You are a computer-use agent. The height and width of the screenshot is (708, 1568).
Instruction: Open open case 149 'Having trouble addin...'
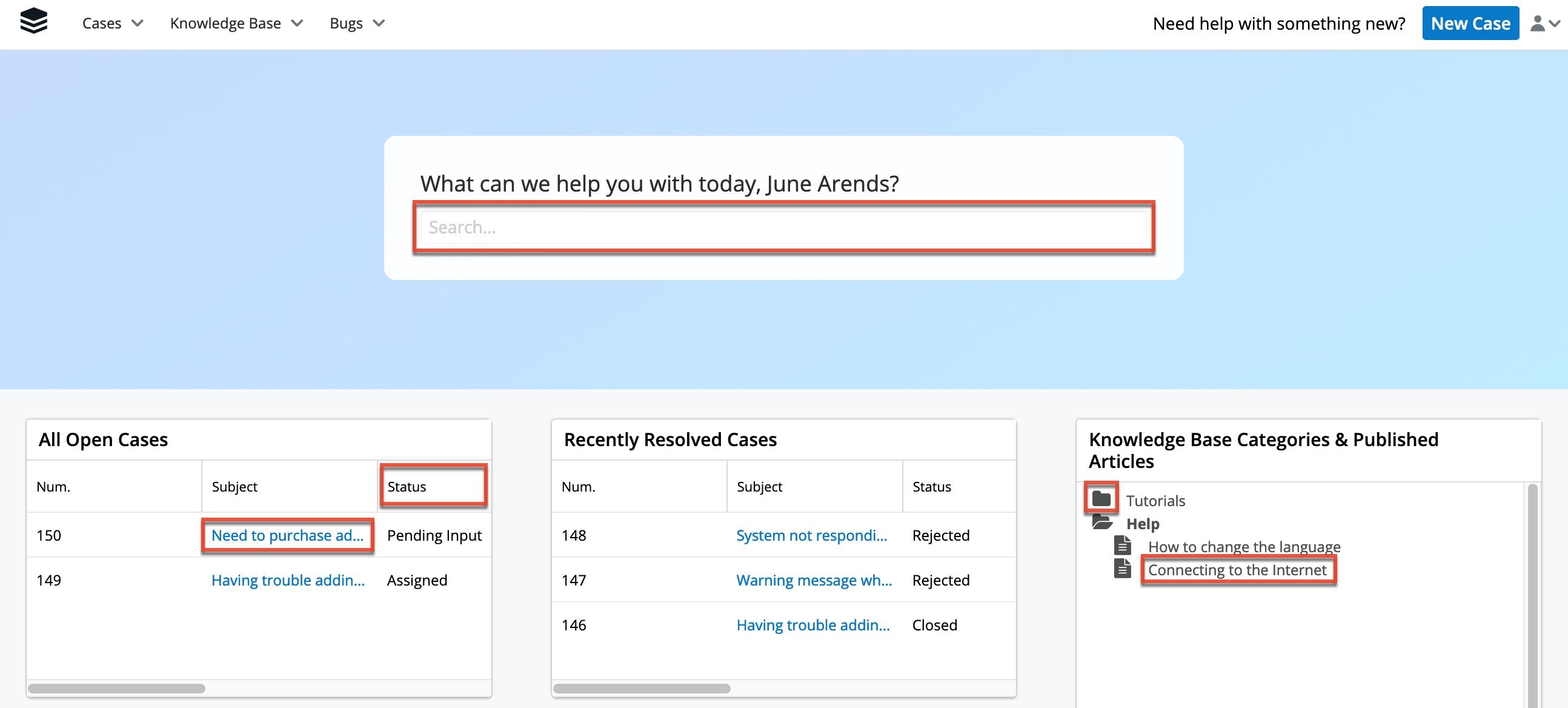click(287, 580)
